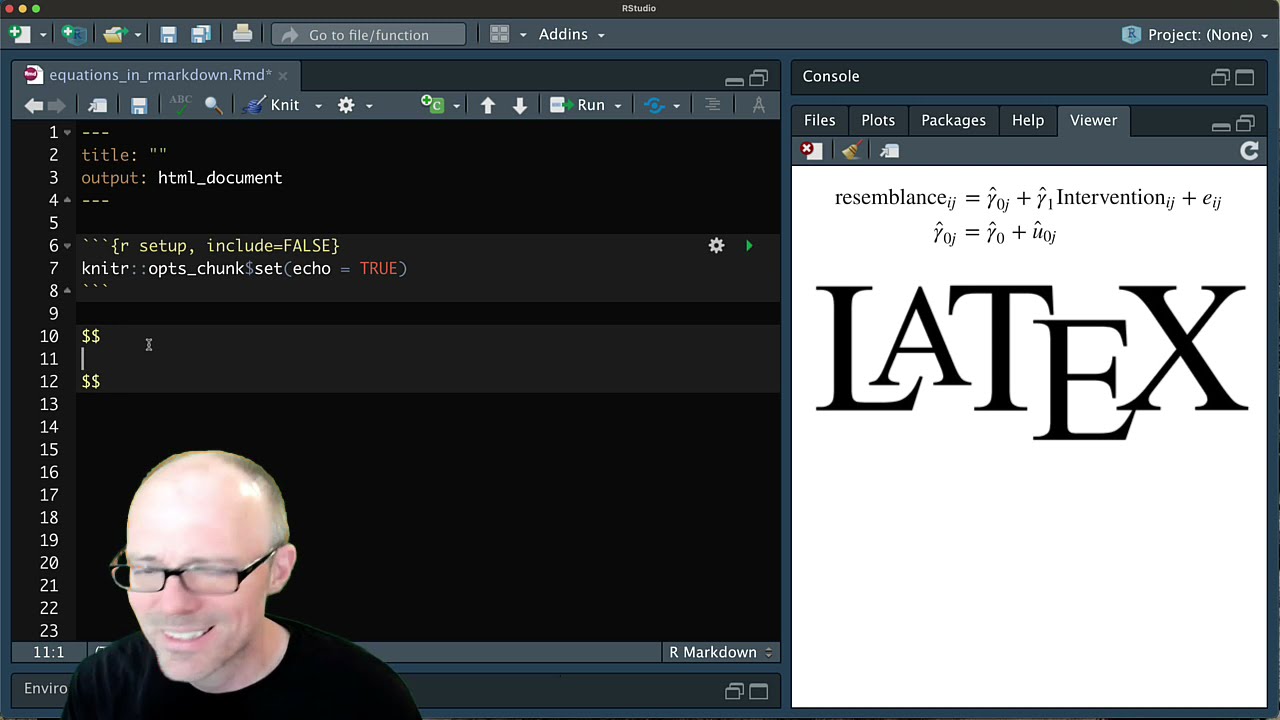1280x720 pixels.
Task: Click the 11:1 cursor position indicator
Action: click(48, 652)
